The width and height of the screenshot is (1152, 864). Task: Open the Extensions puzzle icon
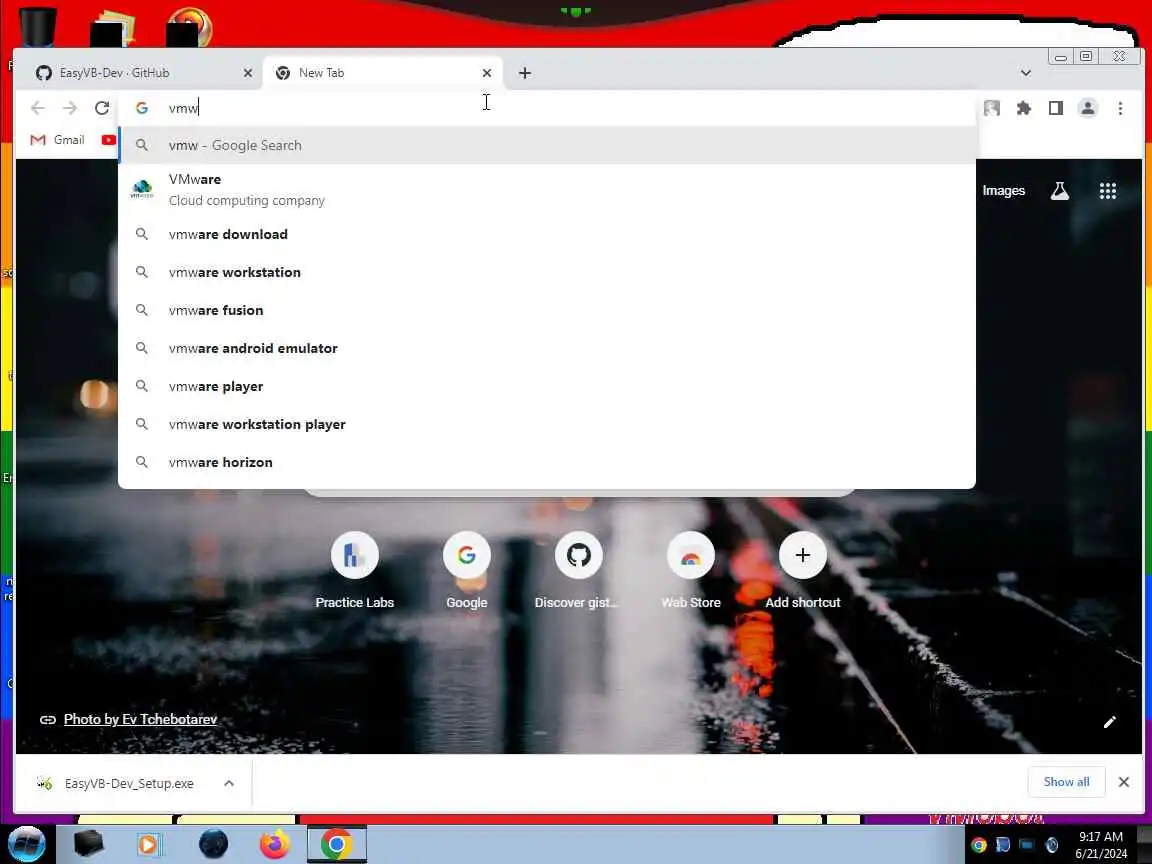(1023, 108)
